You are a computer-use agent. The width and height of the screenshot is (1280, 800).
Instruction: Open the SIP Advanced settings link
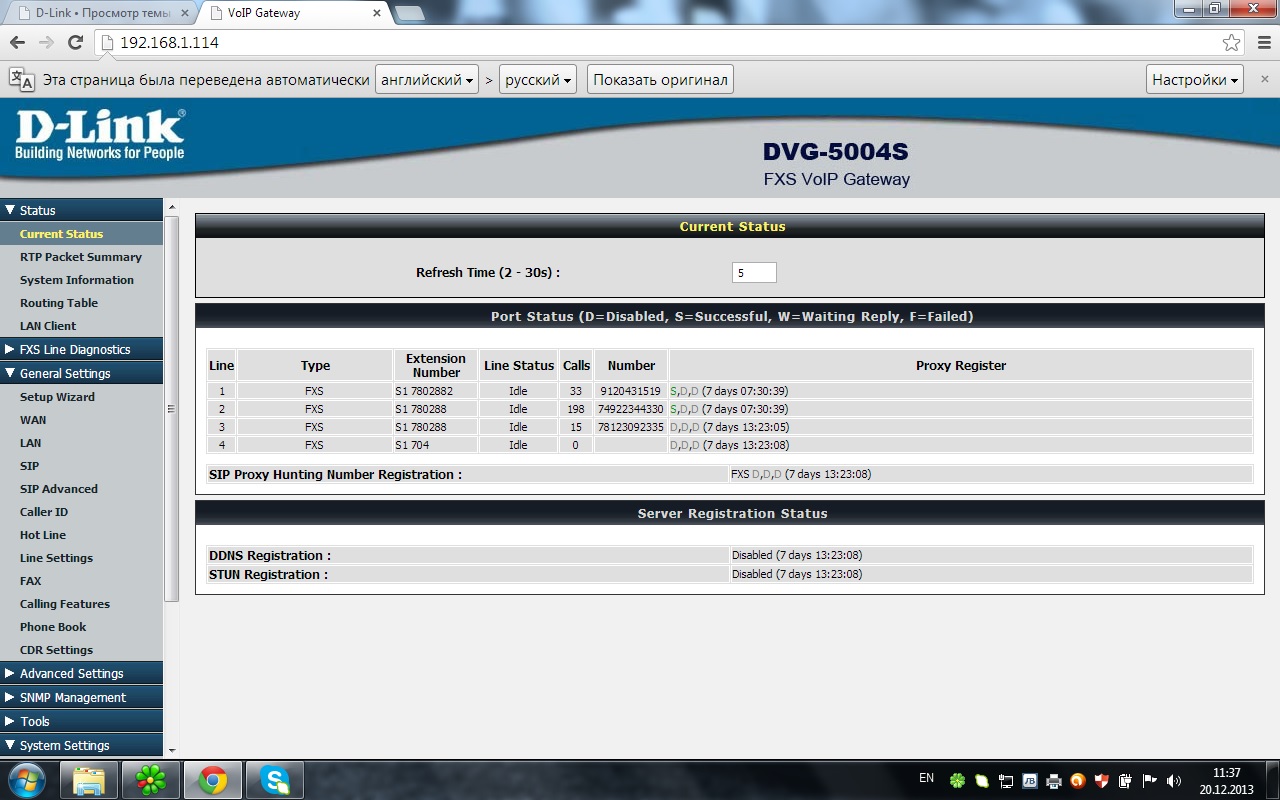59,489
